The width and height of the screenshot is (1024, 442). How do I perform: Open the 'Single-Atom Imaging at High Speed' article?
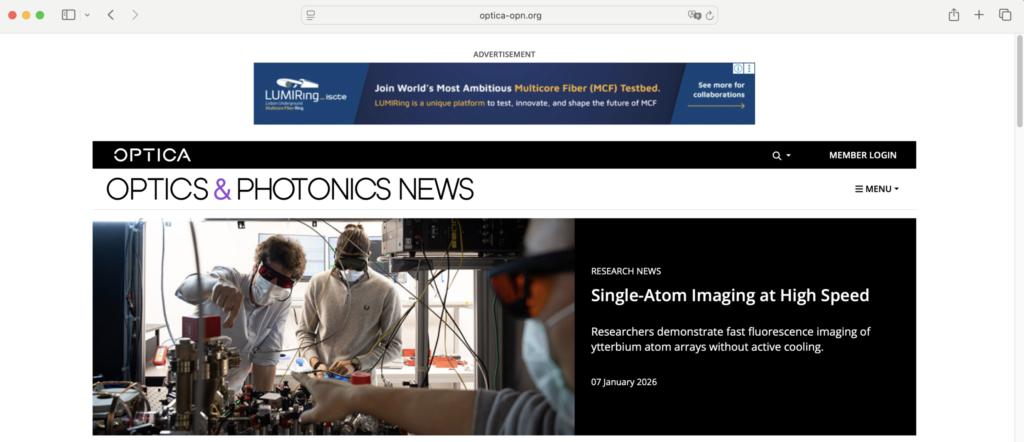pyautogui.click(x=729, y=295)
